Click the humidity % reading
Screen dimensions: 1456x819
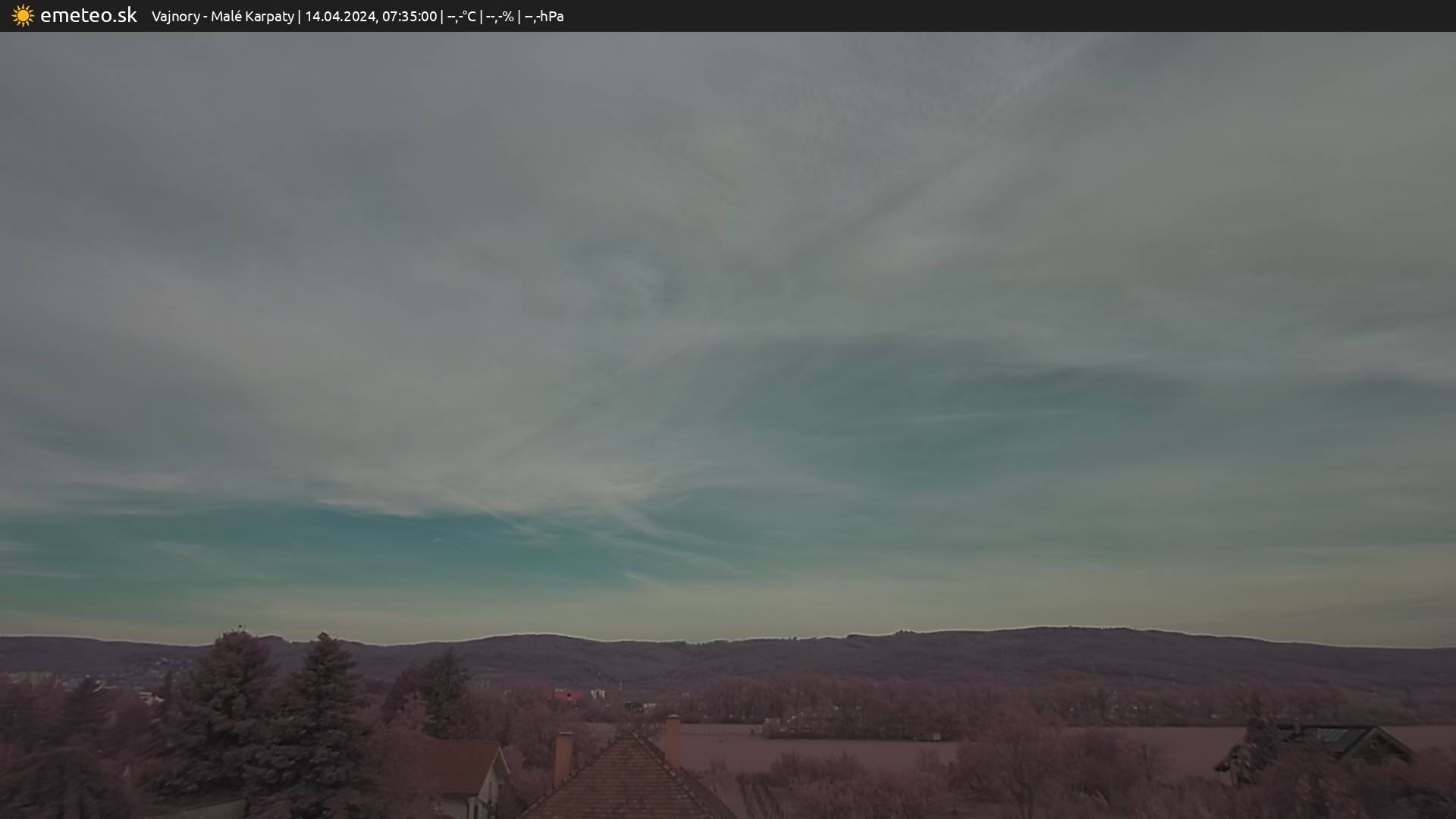[500, 17]
